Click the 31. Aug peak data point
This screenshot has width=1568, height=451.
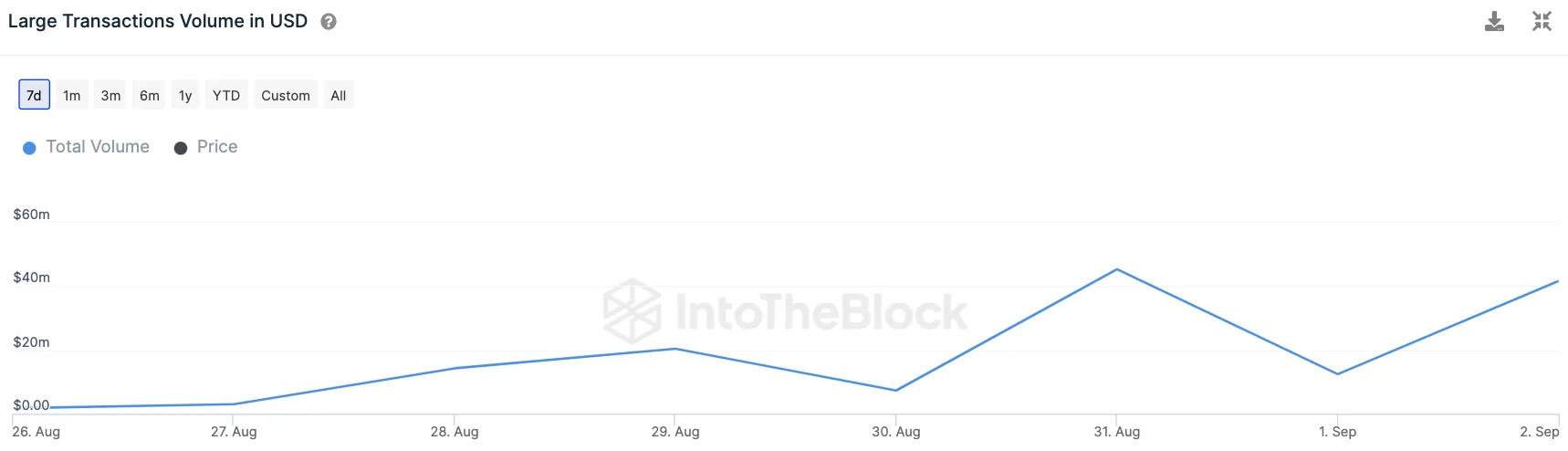coord(1117,269)
